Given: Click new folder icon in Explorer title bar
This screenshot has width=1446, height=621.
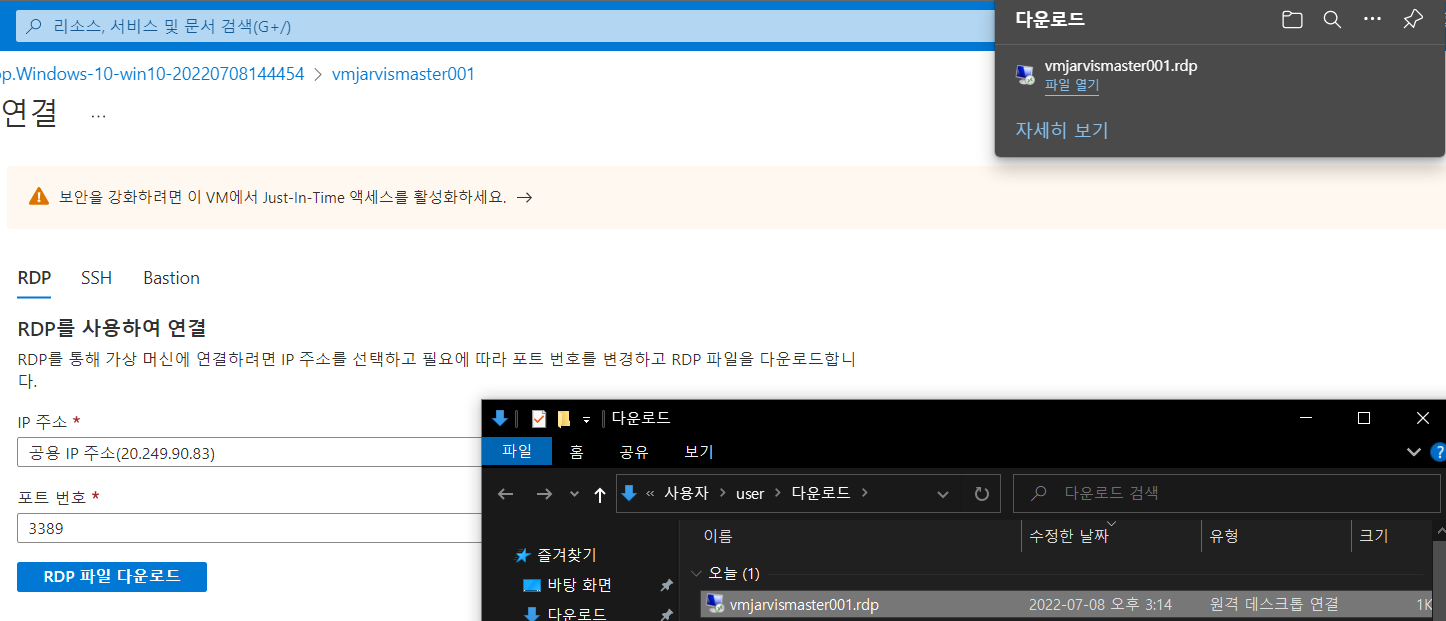Looking at the screenshot, I should (564, 419).
